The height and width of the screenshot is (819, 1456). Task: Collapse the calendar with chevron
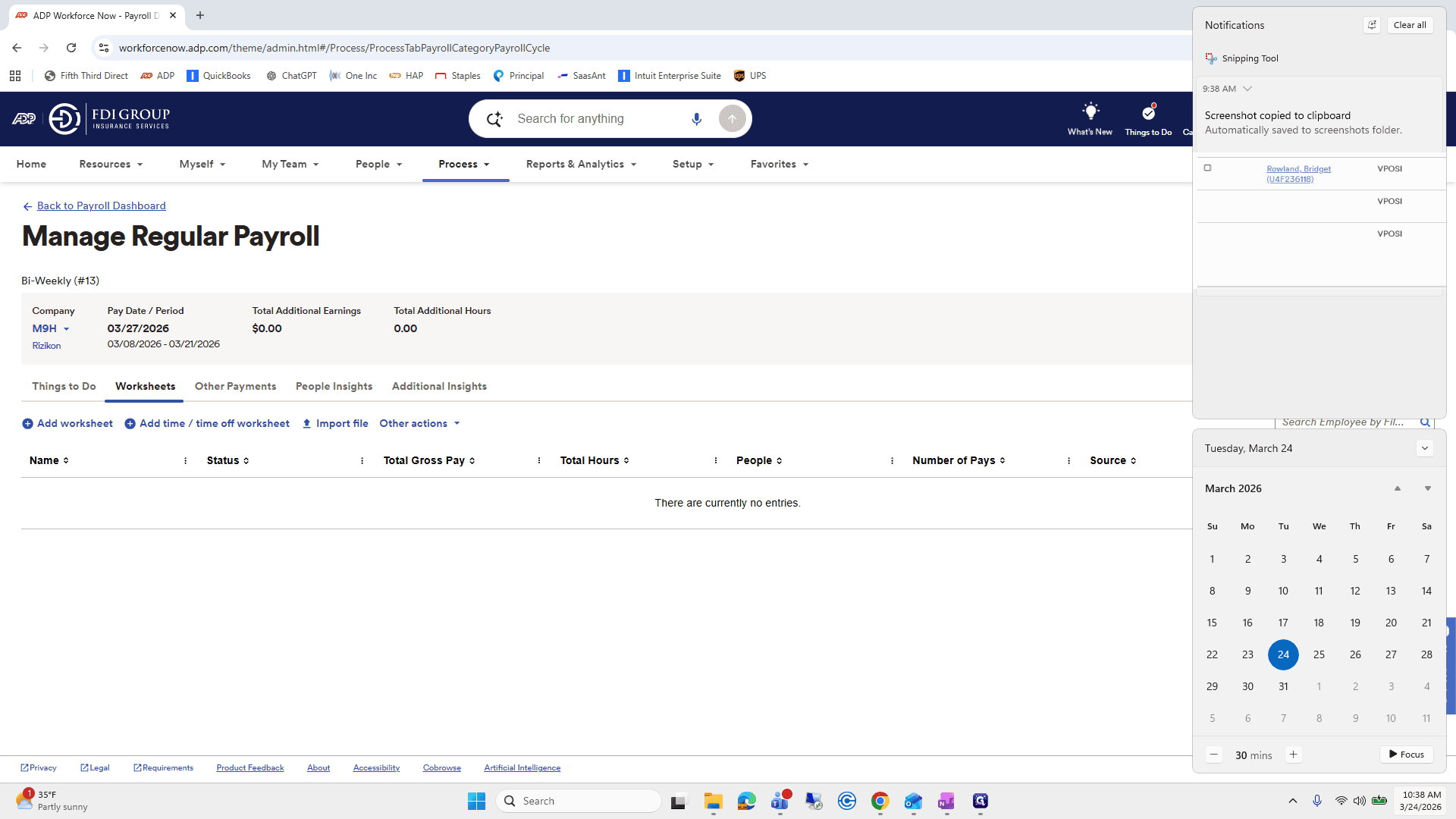click(1425, 449)
